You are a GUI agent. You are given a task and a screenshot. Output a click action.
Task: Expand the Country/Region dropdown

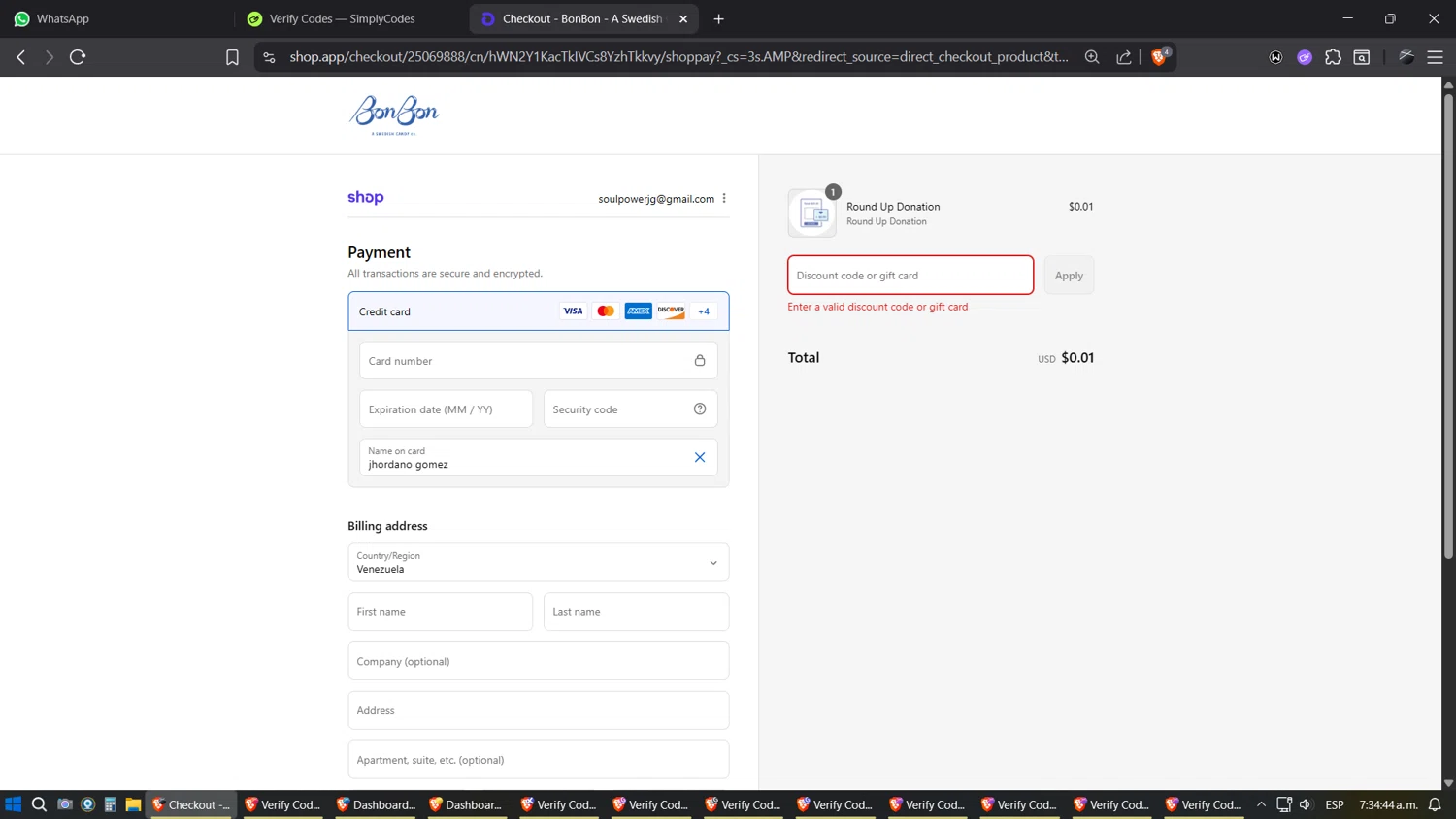pyautogui.click(x=539, y=563)
